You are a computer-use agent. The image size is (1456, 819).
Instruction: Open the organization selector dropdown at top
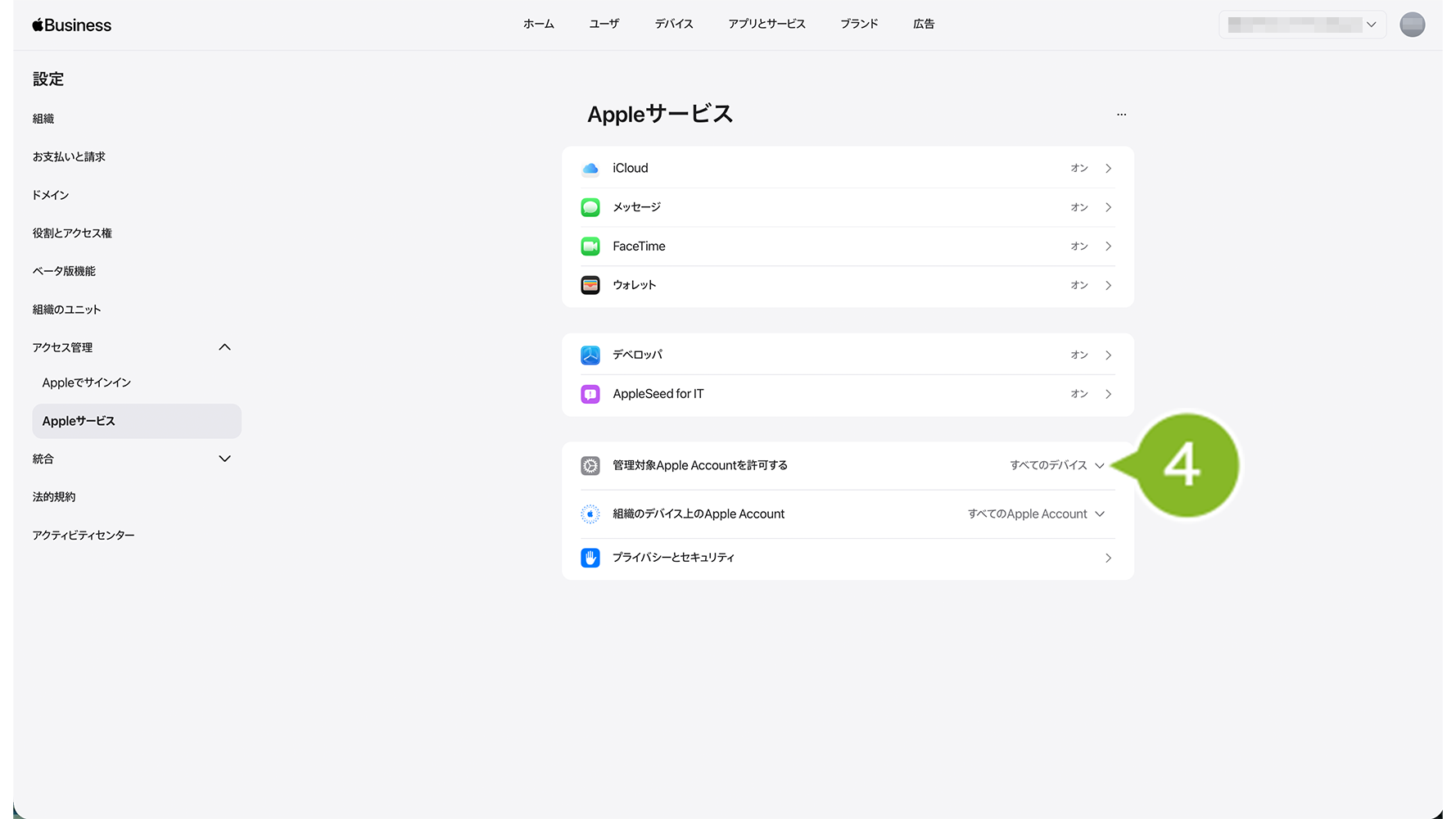[x=1301, y=25]
